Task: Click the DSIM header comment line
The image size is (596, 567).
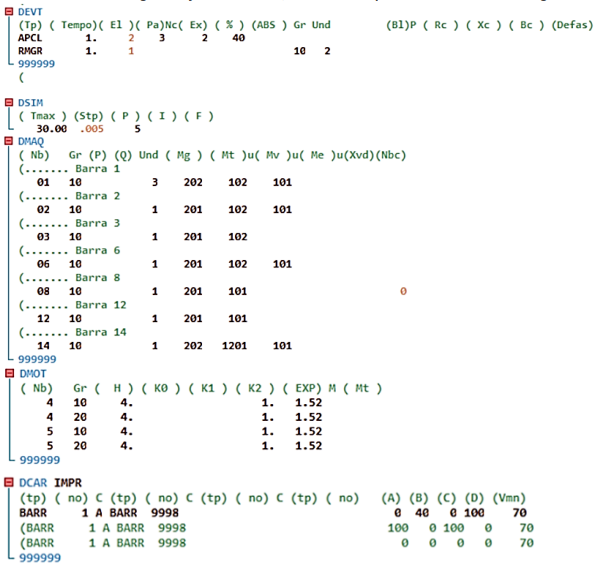Action: click(116, 116)
